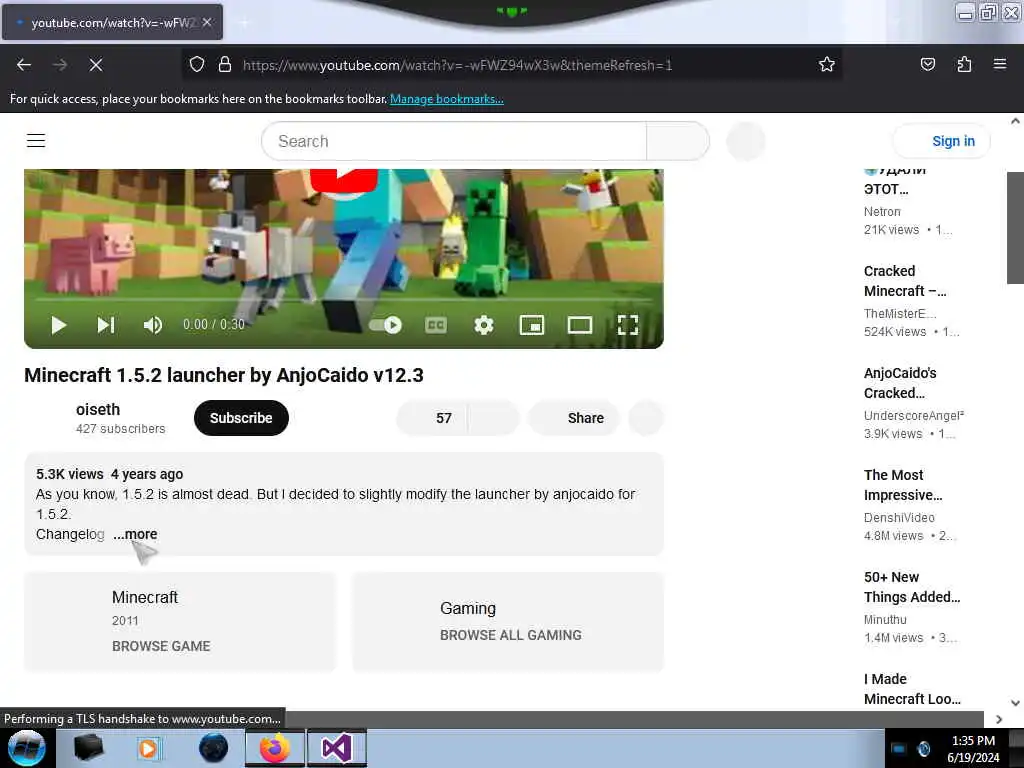Like the video with 57 likes
This screenshot has height=768, width=1024.
432,418
